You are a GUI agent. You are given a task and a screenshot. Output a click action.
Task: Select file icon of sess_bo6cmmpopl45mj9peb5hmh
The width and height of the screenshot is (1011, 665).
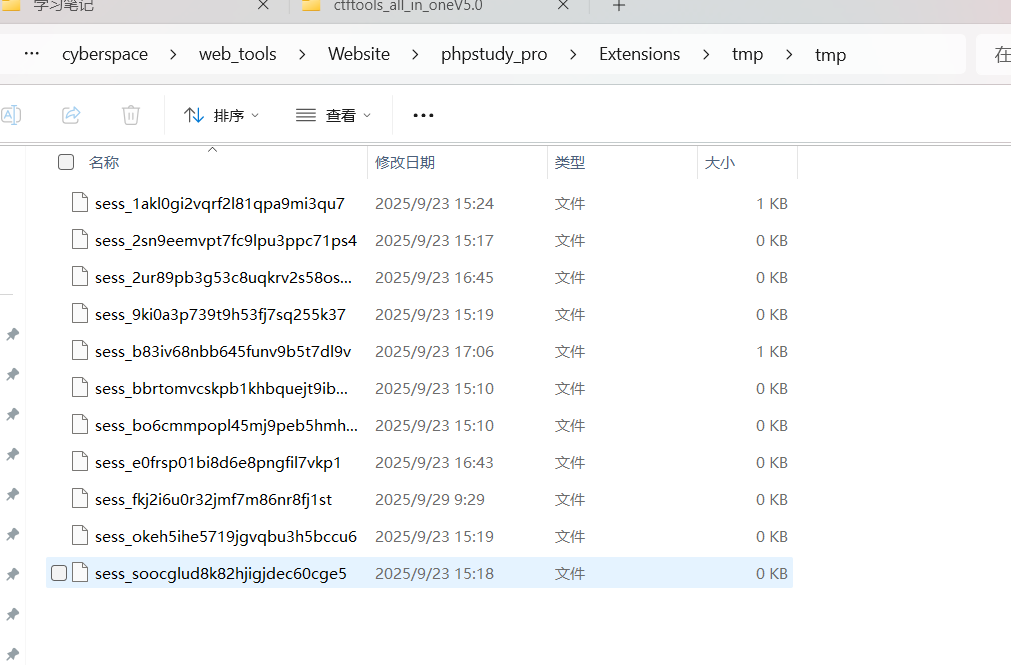tap(80, 424)
